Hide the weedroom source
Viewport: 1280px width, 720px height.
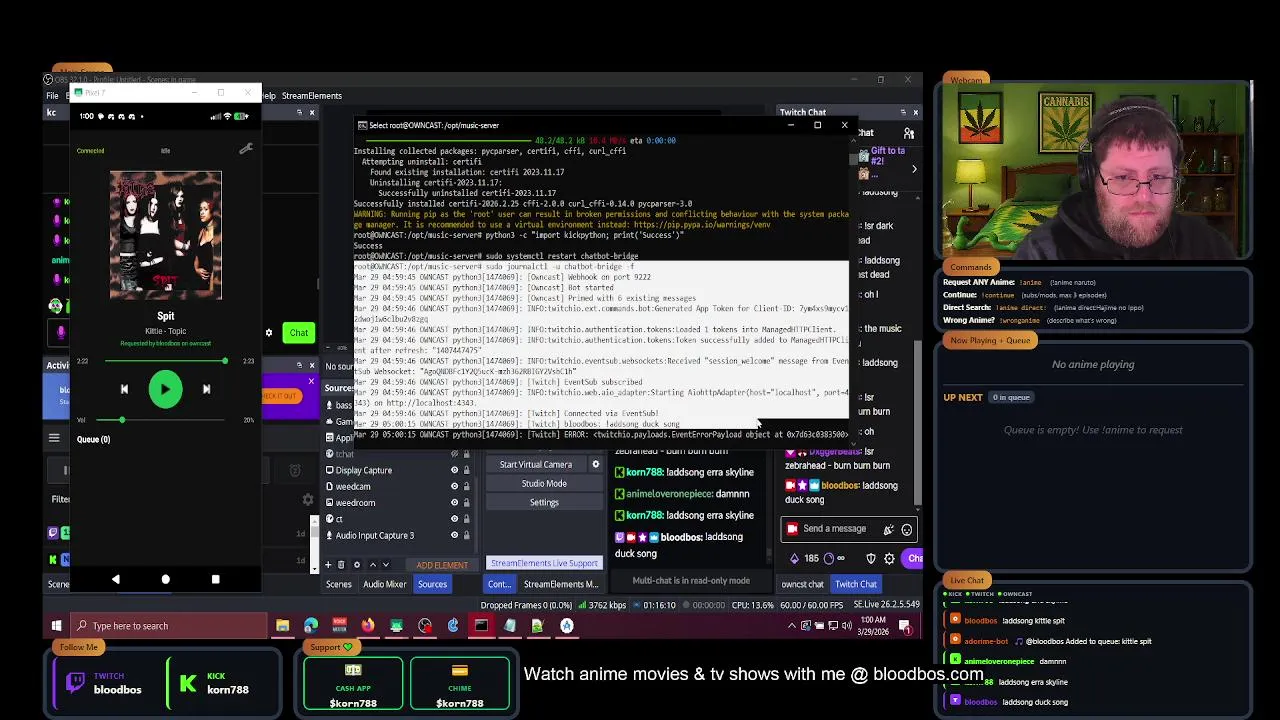(x=454, y=502)
